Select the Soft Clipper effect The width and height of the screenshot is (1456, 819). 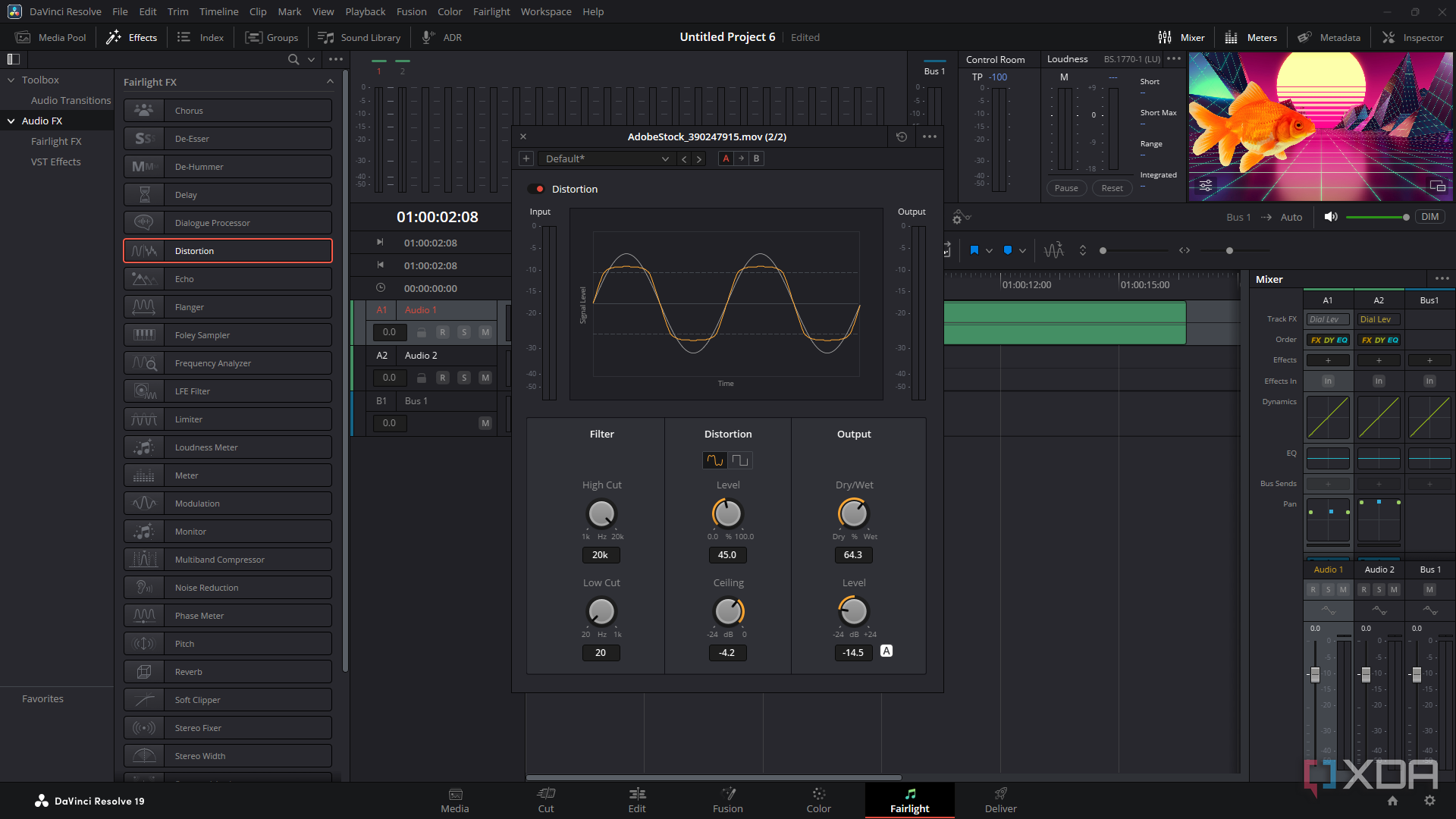point(227,700)
